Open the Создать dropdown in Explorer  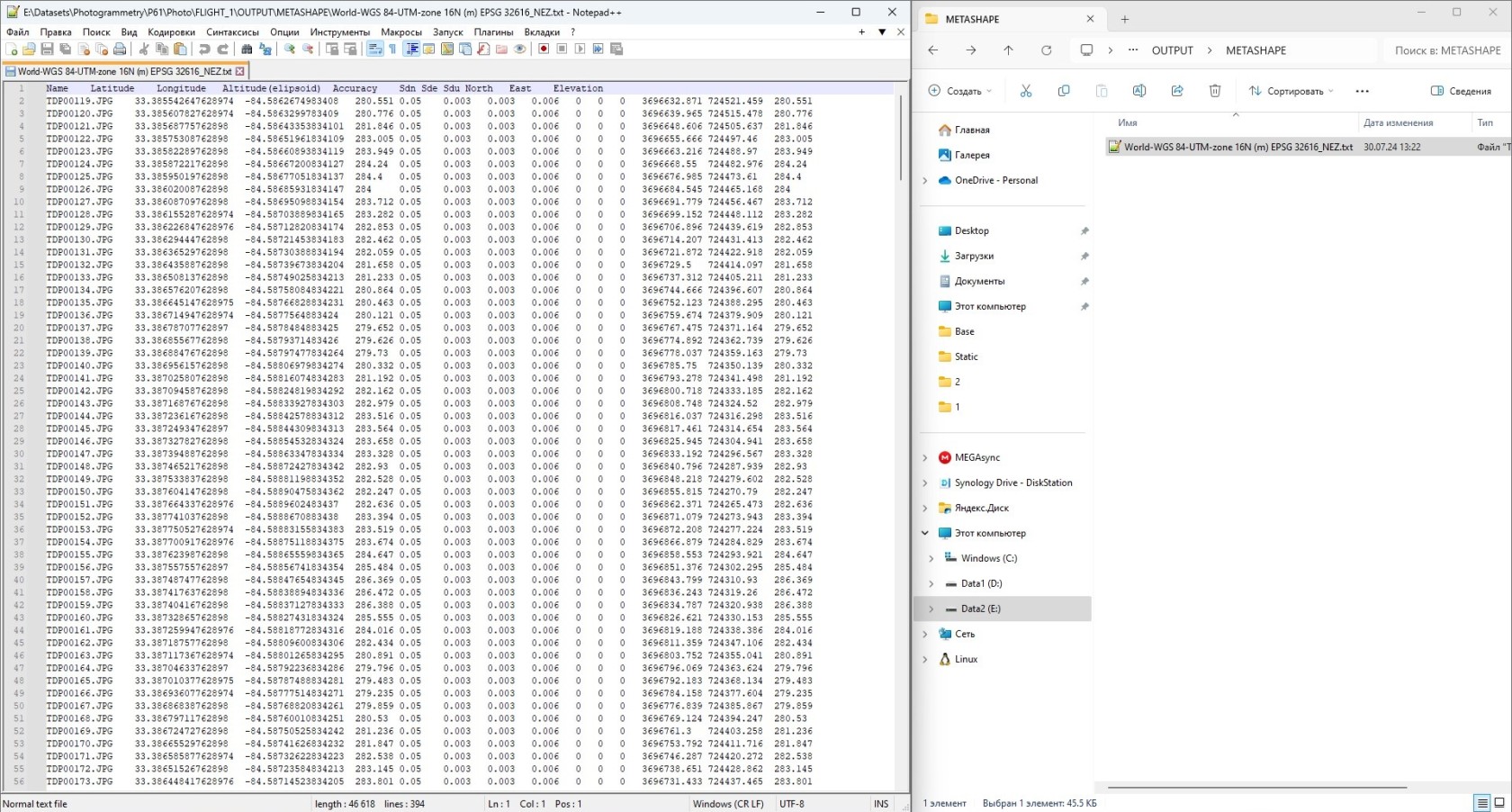click(959, 91)
